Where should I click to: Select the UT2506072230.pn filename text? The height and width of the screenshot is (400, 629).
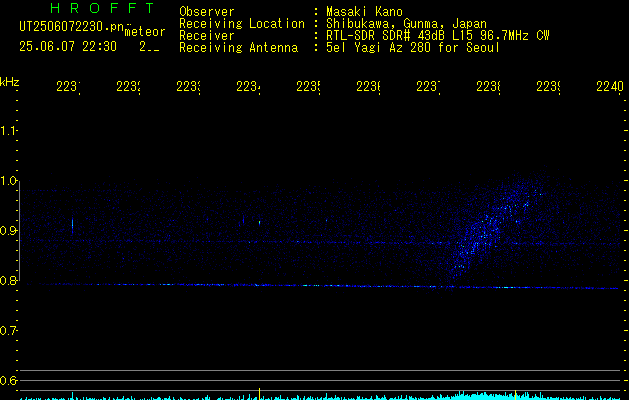tap(72, 27)
